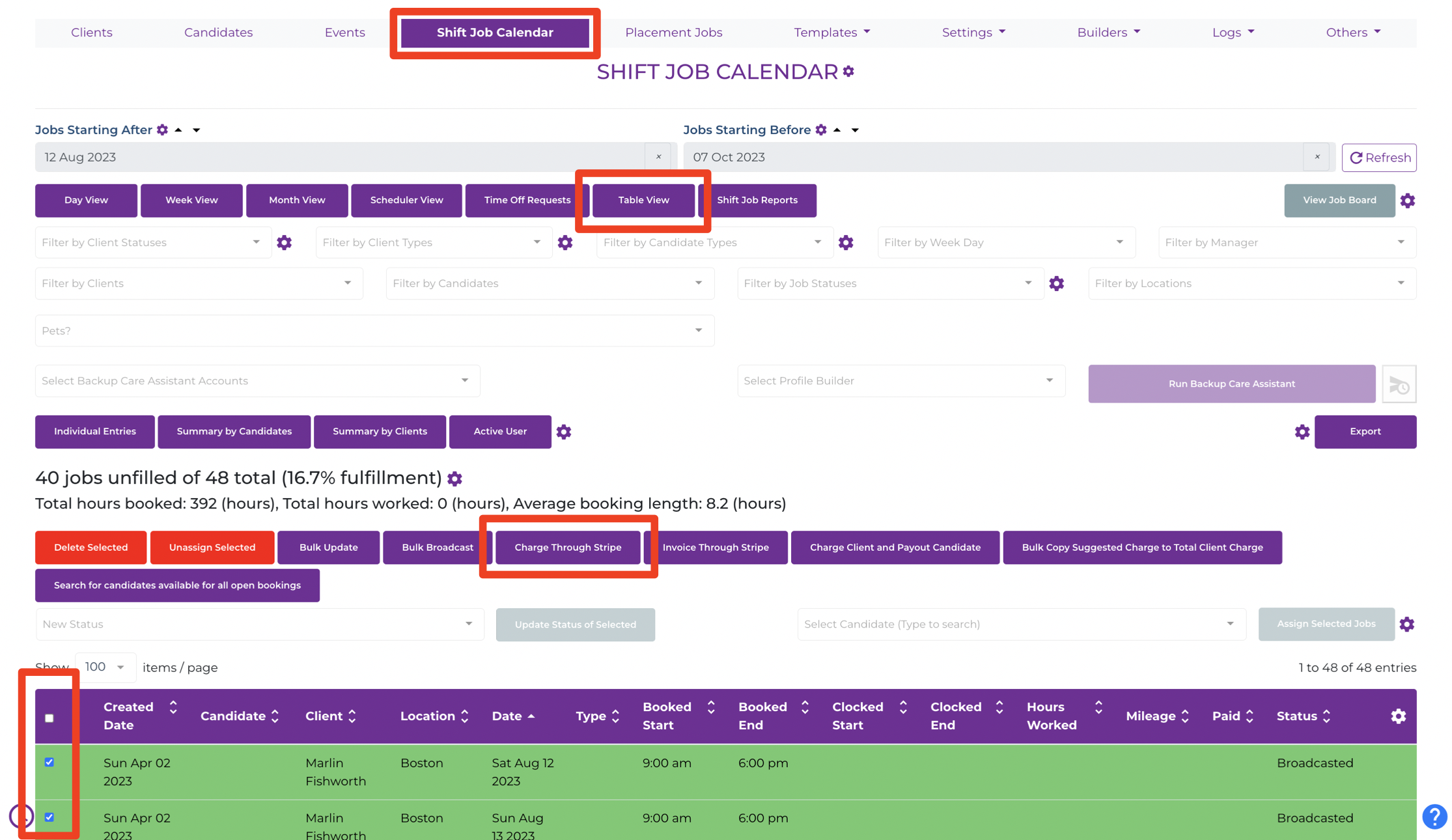Expand Filter by Client Statuses dropdown
The height and width of the screenshot is (840, 1452).
[x=153, y=243]
